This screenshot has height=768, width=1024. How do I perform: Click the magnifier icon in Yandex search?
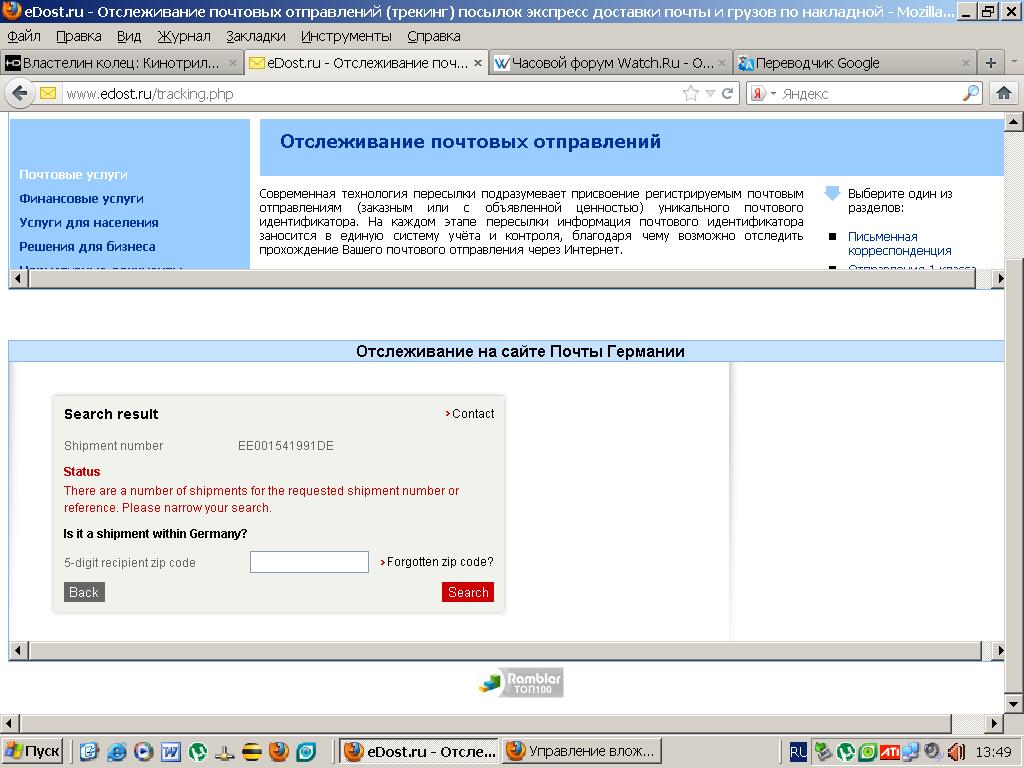(x=971, y=93)
